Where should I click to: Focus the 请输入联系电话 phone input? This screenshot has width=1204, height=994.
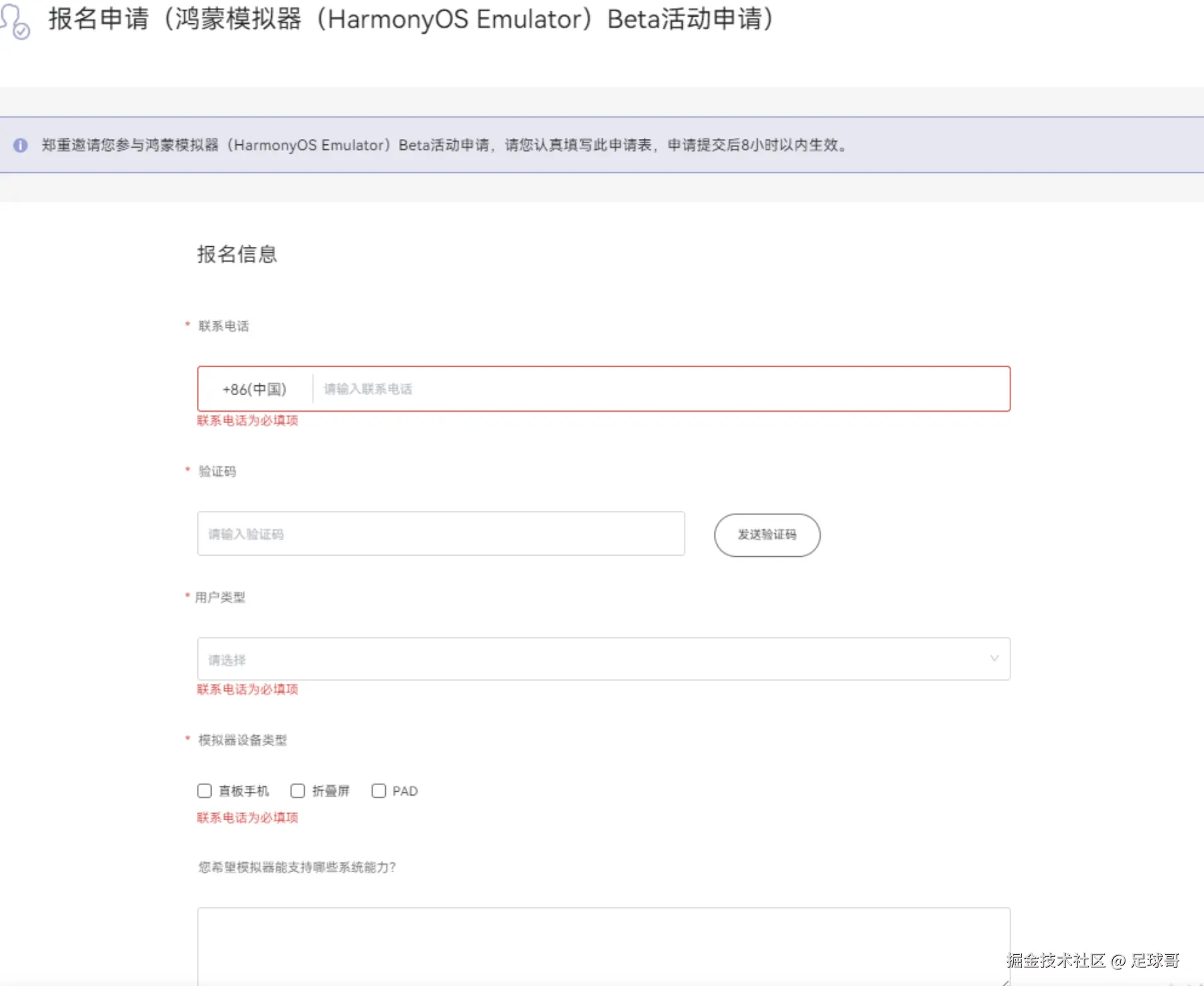661,389
